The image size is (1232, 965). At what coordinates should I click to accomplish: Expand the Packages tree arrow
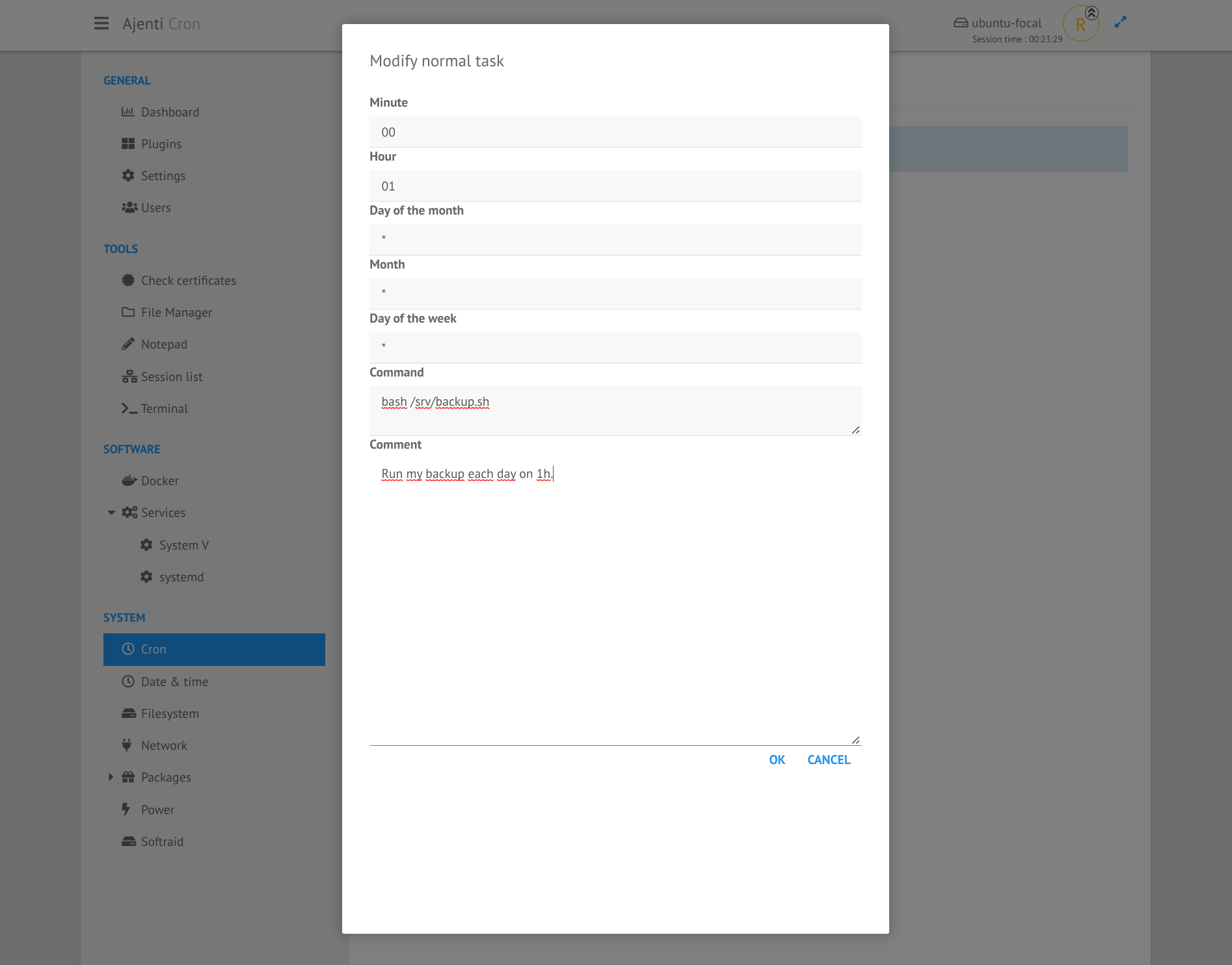(111, 778)
